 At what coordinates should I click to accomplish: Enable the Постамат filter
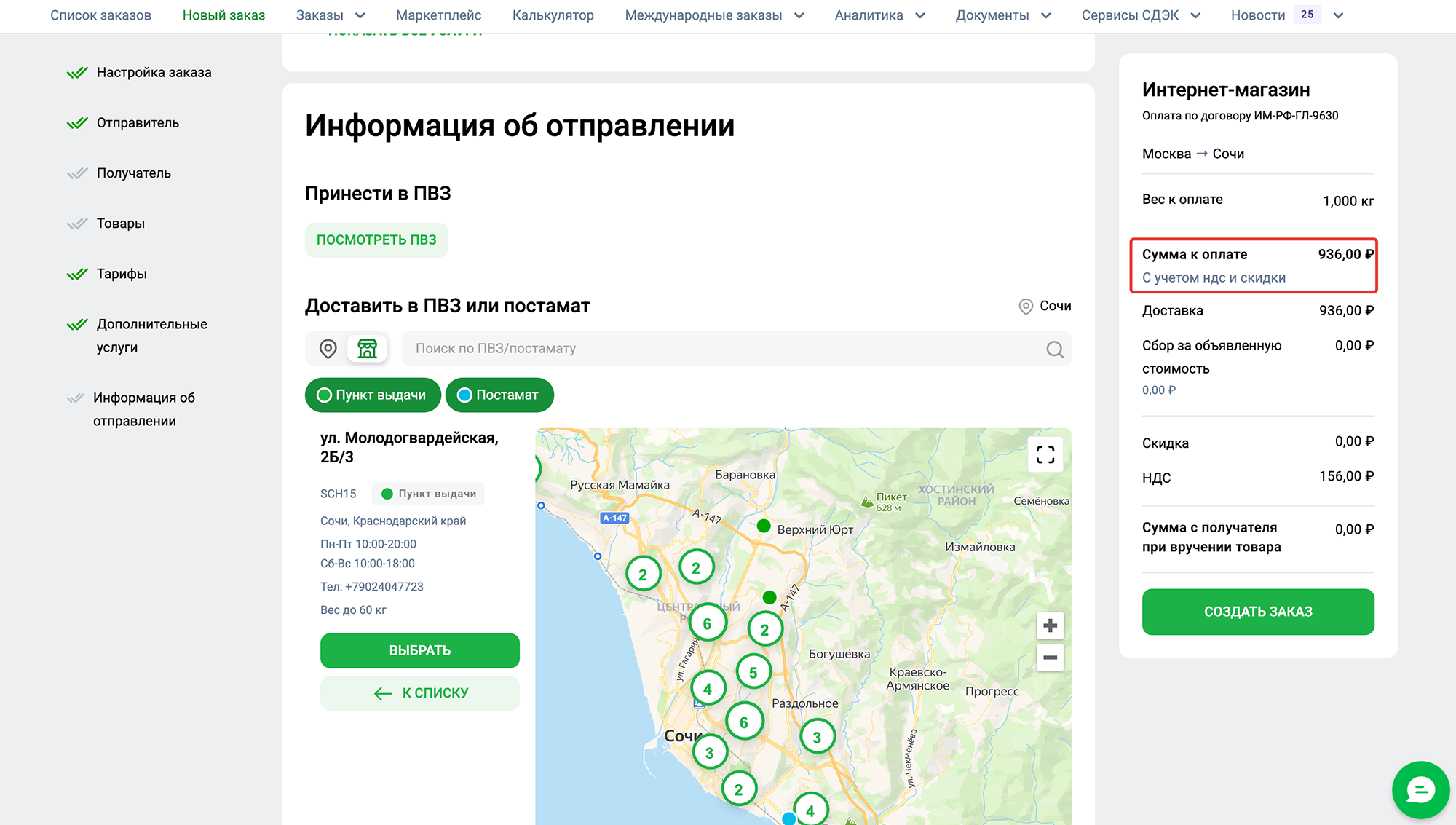[x=499, y=395]
